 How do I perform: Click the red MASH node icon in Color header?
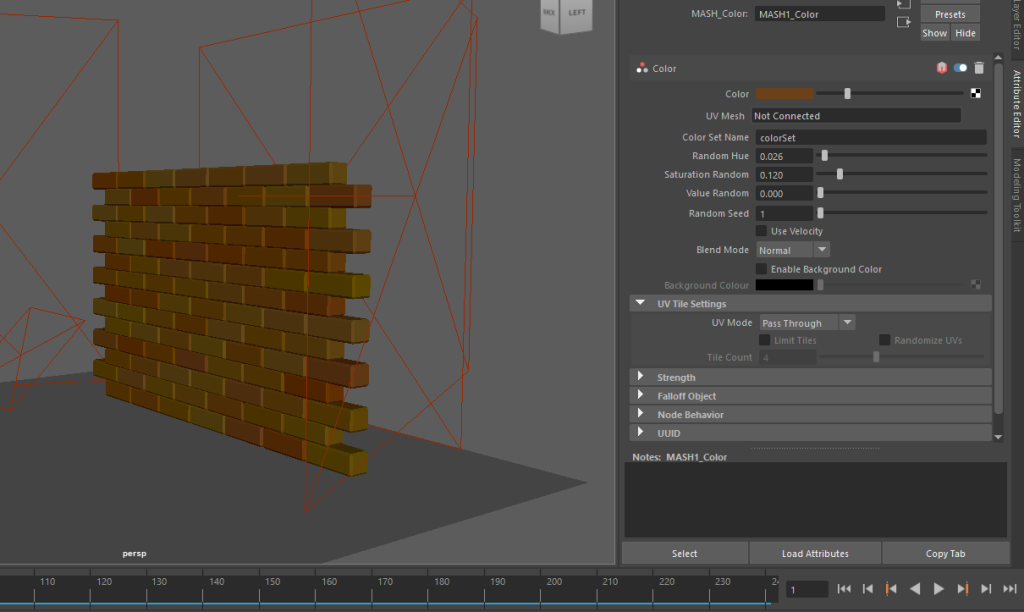[941, 68]
